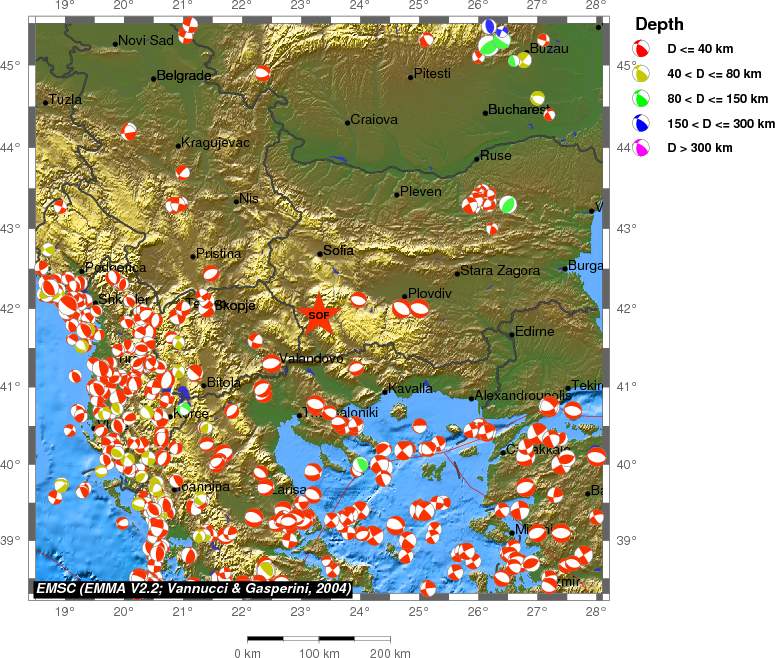Click the Valandovo city label
This screenshot has height=658, width=775.
[311, 358]
